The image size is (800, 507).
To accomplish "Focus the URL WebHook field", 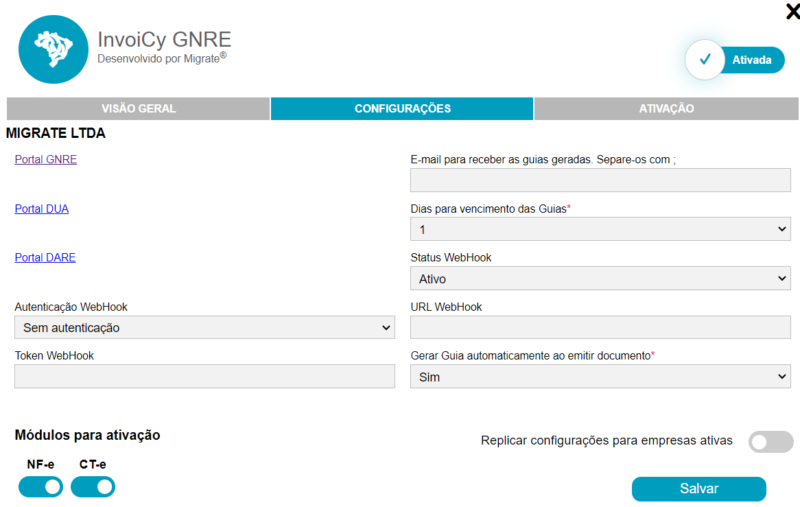I will (x=600, y=327).
